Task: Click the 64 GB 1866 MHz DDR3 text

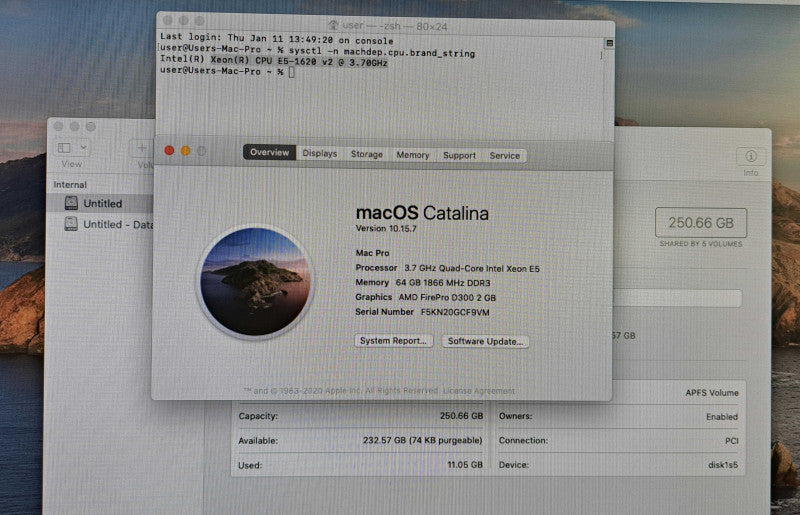Action: 443,283
